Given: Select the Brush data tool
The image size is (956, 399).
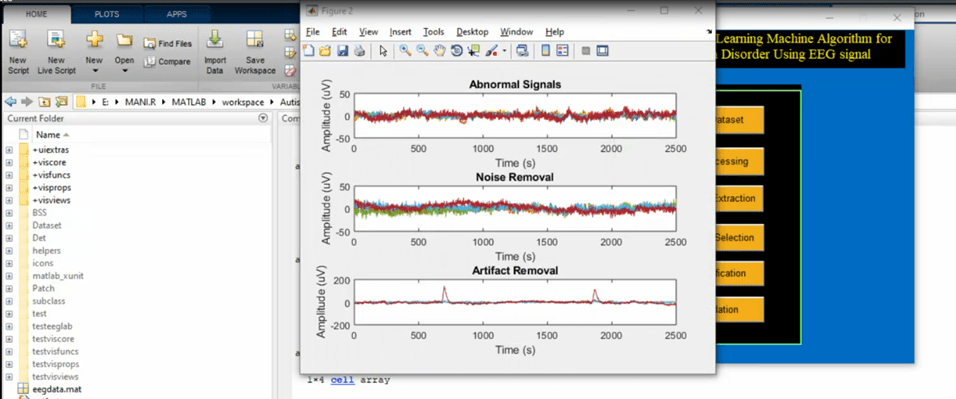Looking at the screenshot, I should click(491, 51).
